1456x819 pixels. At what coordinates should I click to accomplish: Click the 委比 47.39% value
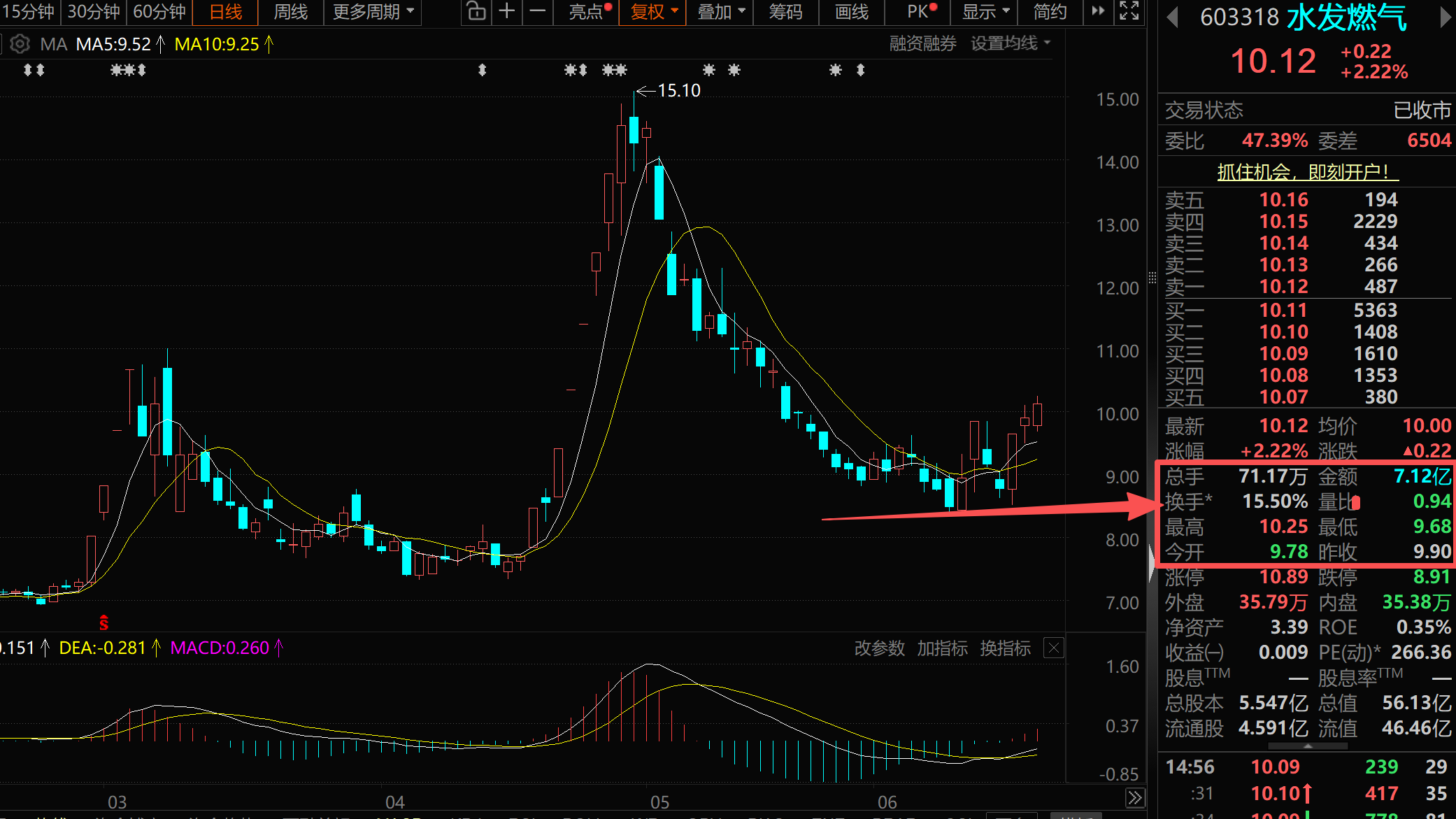point(1274,141)
